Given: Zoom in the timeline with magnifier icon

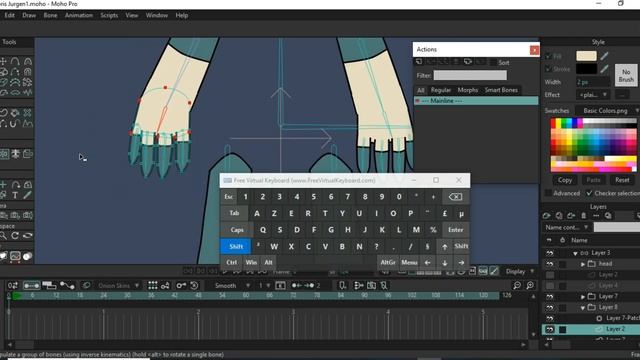Looking at the screenshot, I should tap(530, 285).
